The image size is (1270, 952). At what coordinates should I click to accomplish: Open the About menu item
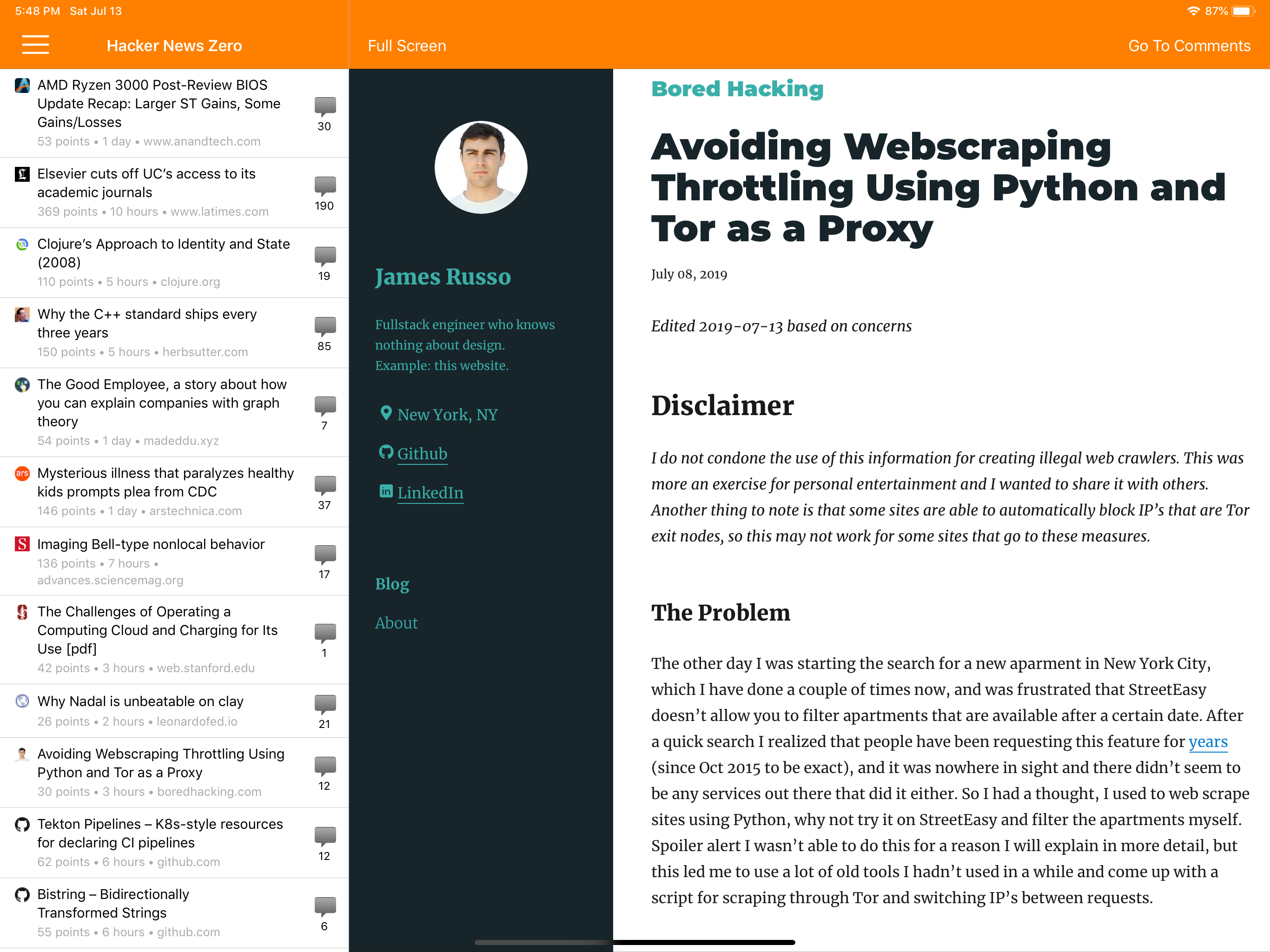(x=396, y=623)
